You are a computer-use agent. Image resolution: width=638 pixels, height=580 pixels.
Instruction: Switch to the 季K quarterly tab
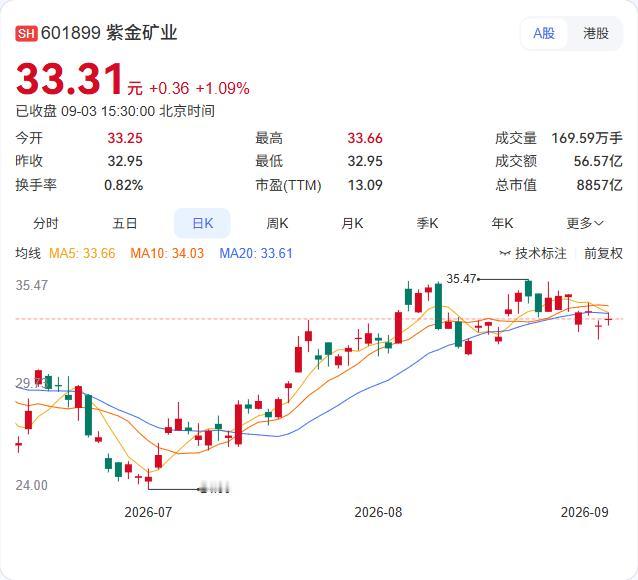click(427, 223)
